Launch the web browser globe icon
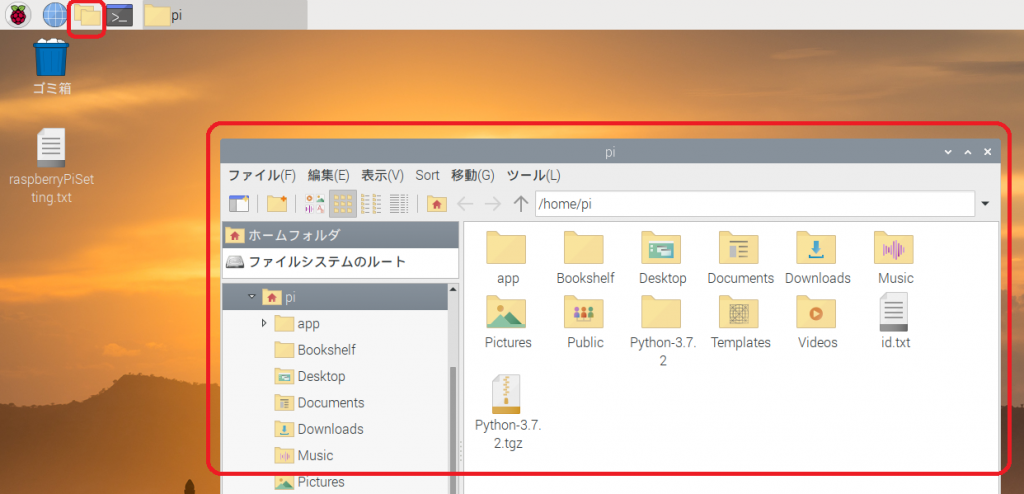This screenshot has height=494, width=1024. [x=54, y=15]
